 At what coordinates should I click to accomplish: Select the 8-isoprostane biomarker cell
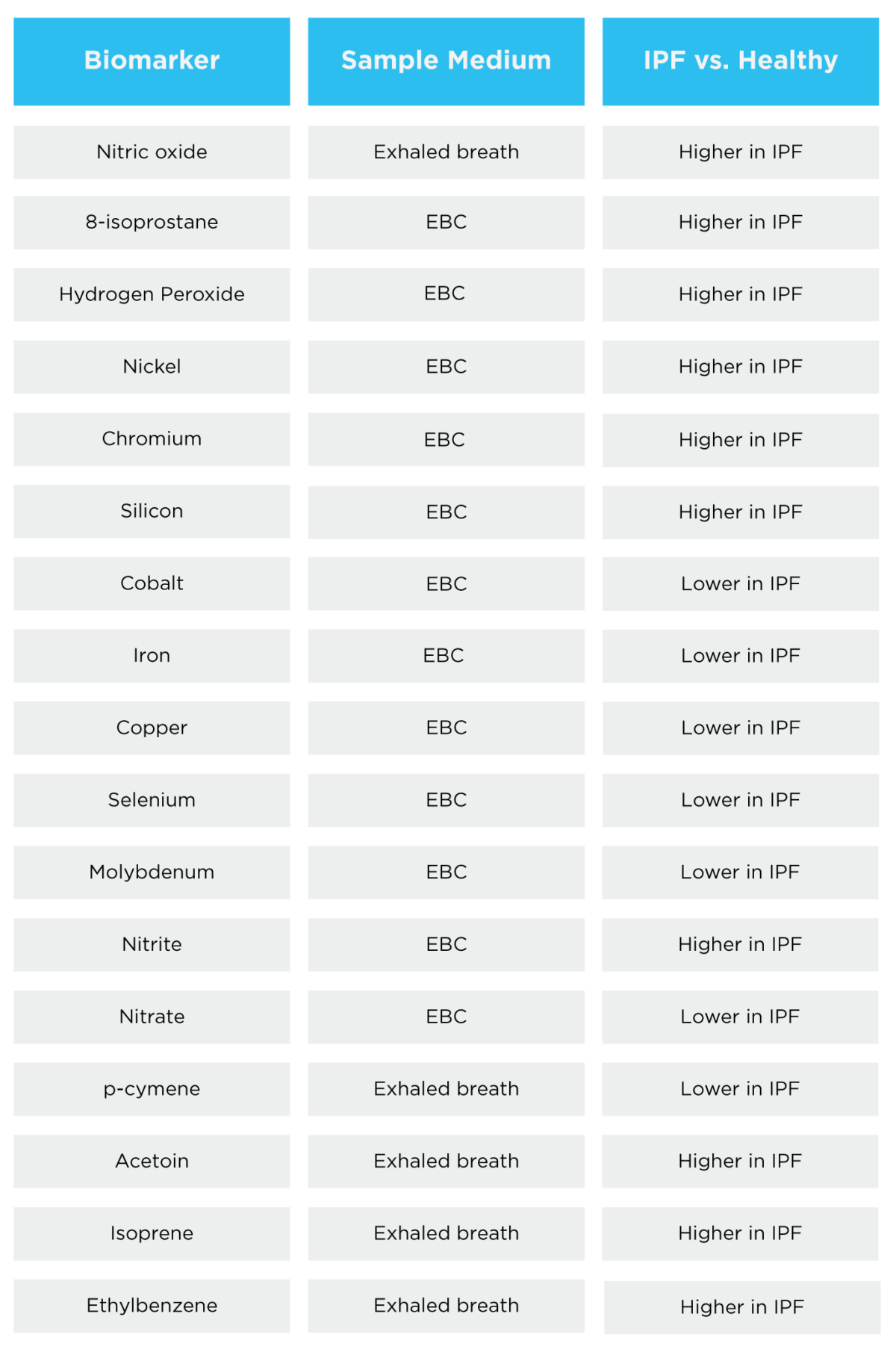[152, 222]
